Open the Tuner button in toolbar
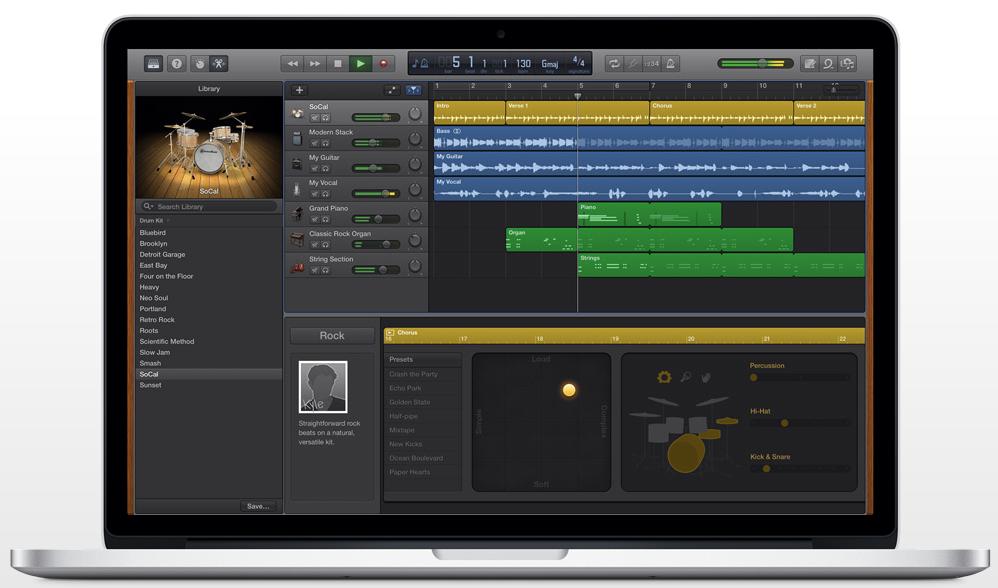The width and height of the screenshot is (998, 588). click(x=633, y=64)
